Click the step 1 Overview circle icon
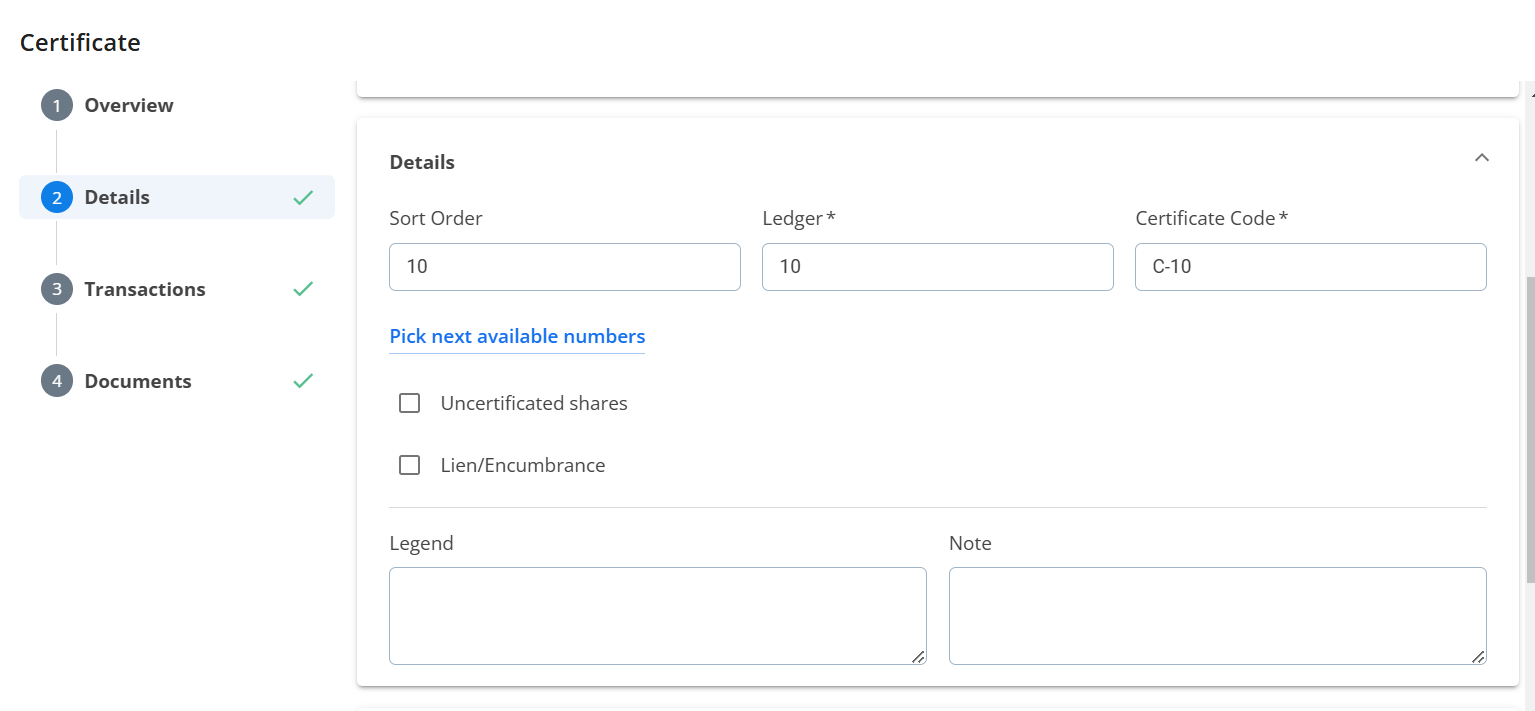This screenshot has height=711, width=1535. 57,106
